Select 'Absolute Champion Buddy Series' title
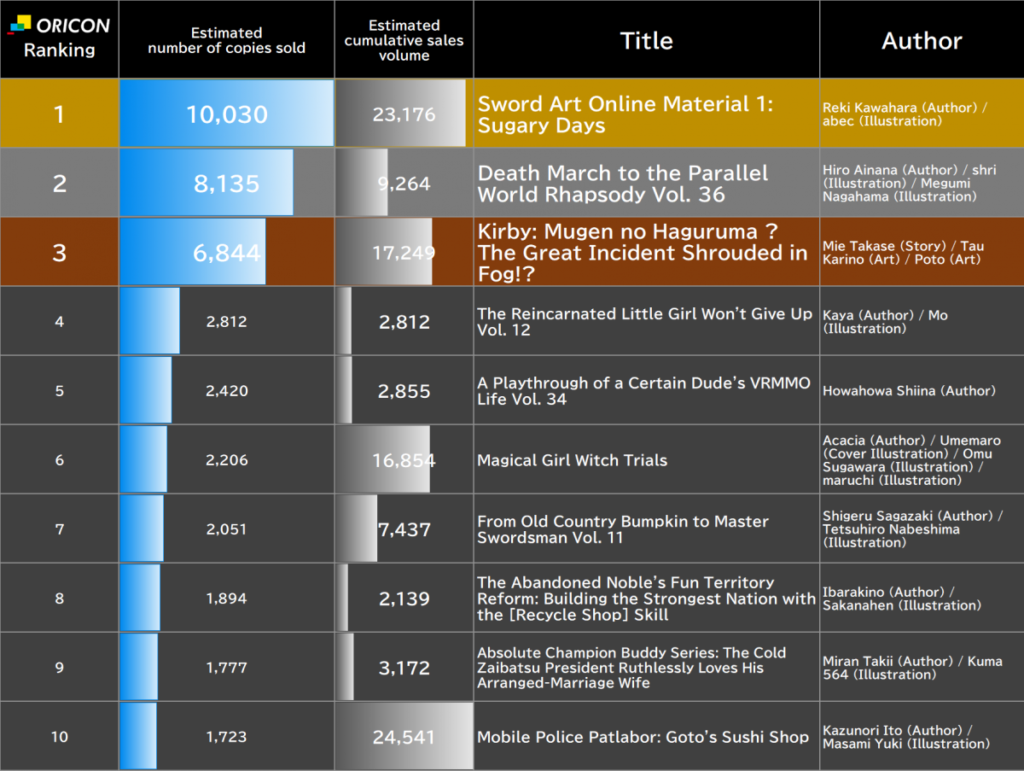 631,667
